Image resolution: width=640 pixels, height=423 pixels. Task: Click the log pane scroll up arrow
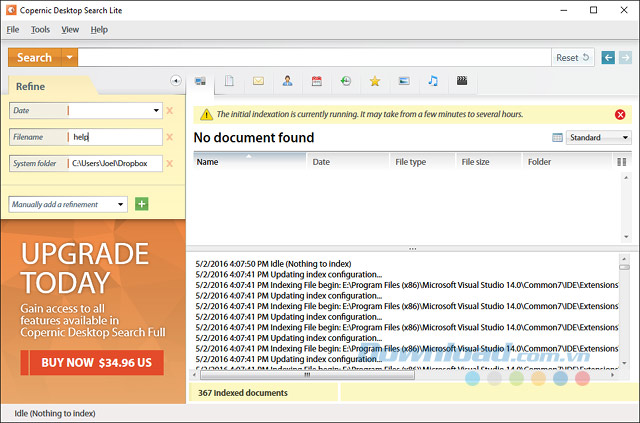pyautogui.click(x=624, y=259)
